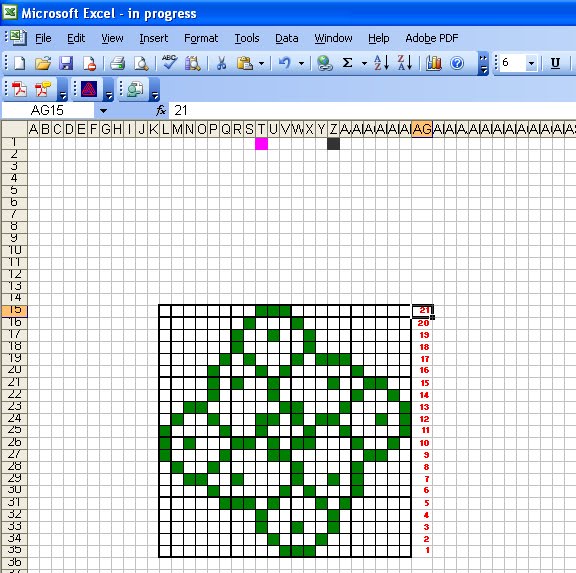
Task: Toggle underline formatting U button
Action: click(555, 63)
